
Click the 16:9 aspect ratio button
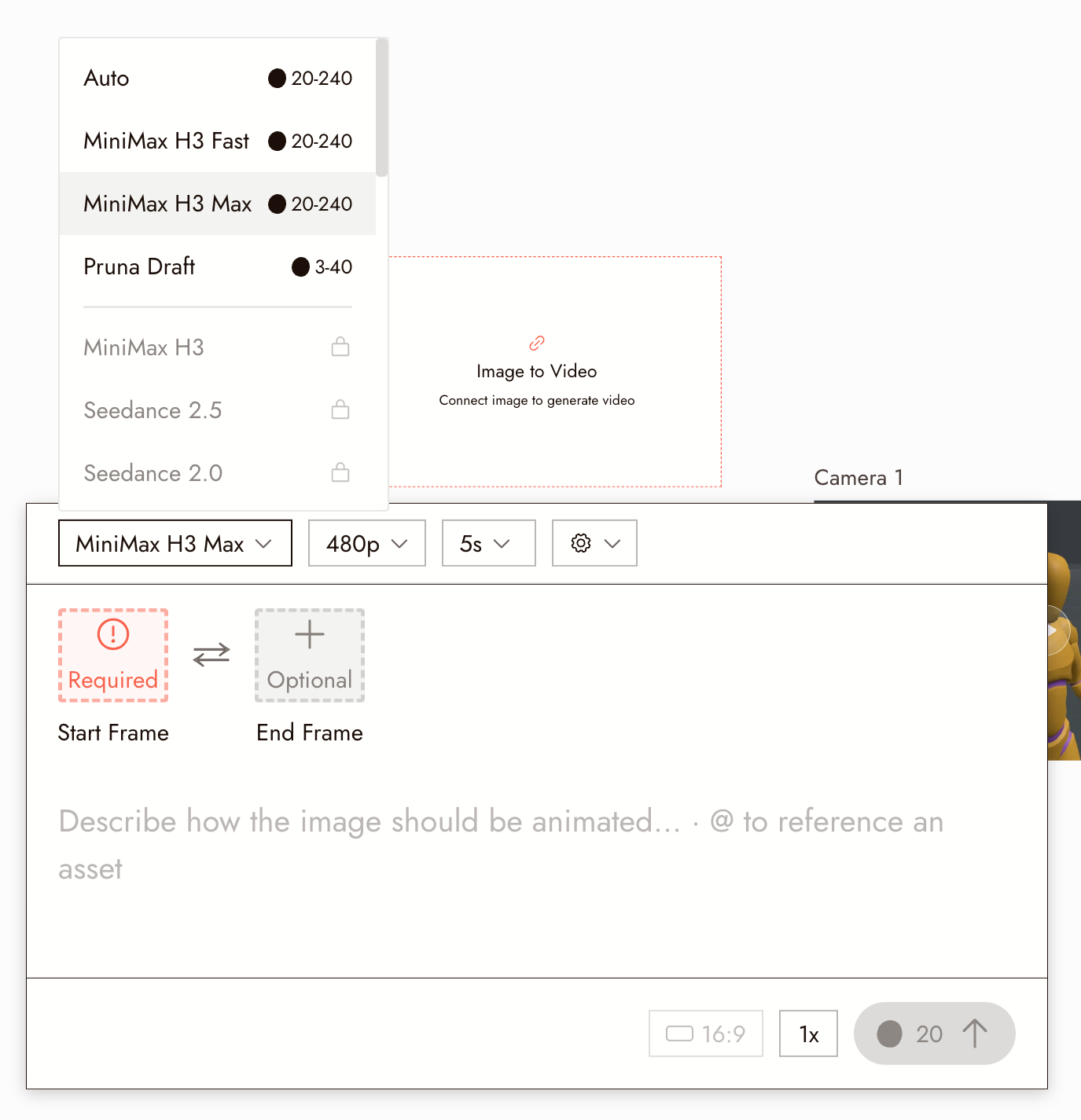[x=706, y=1034]
